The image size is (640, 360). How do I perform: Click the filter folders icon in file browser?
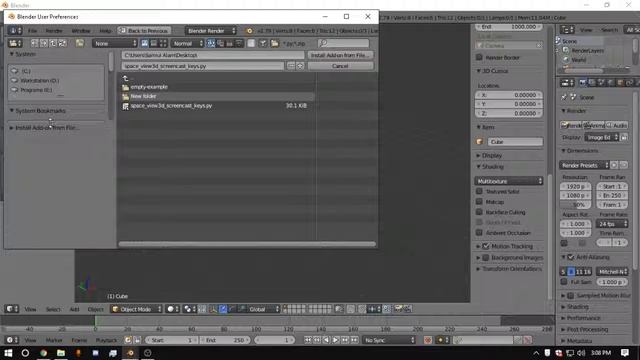pos(275,43)
